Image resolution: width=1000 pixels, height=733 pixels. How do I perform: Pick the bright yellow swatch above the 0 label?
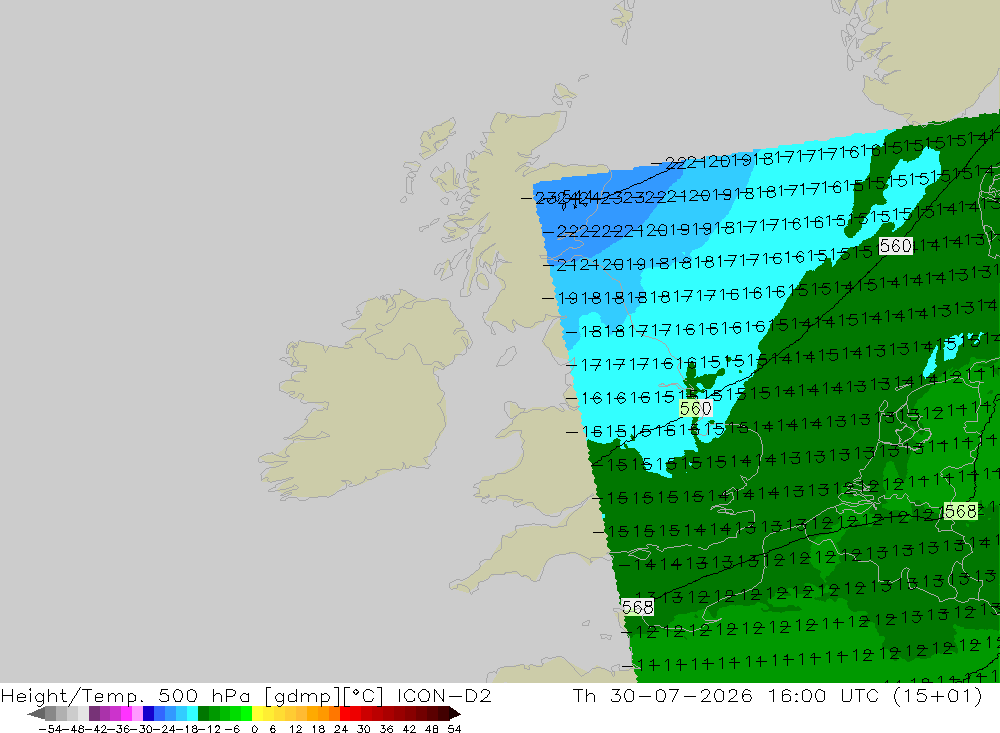point(258,714)
